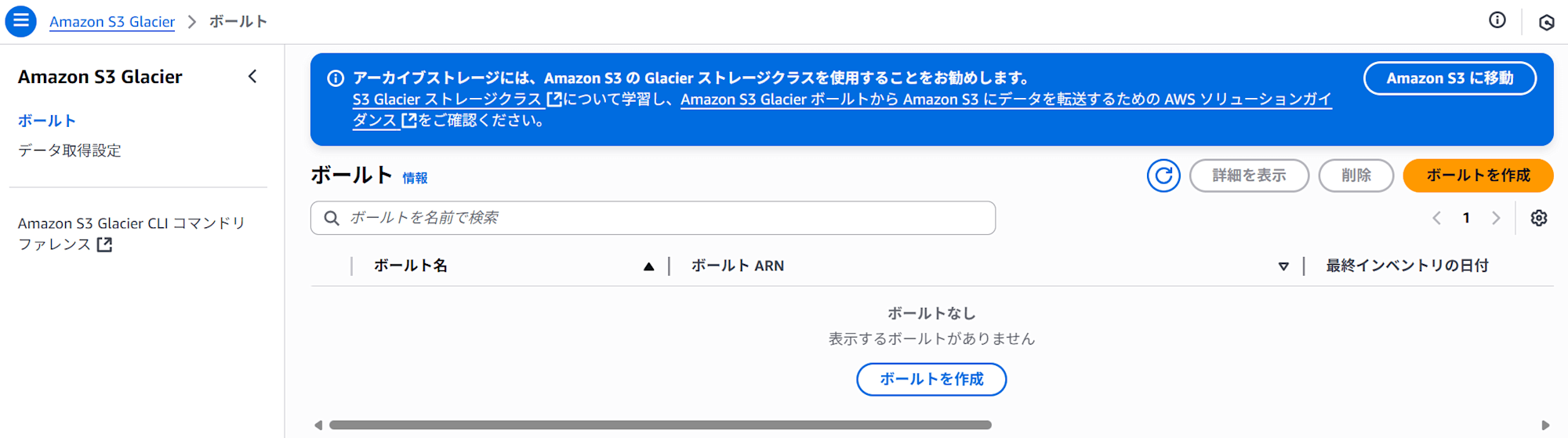
Task: Sort by ボールト ARN column arrow
Action: (1283, 266)
